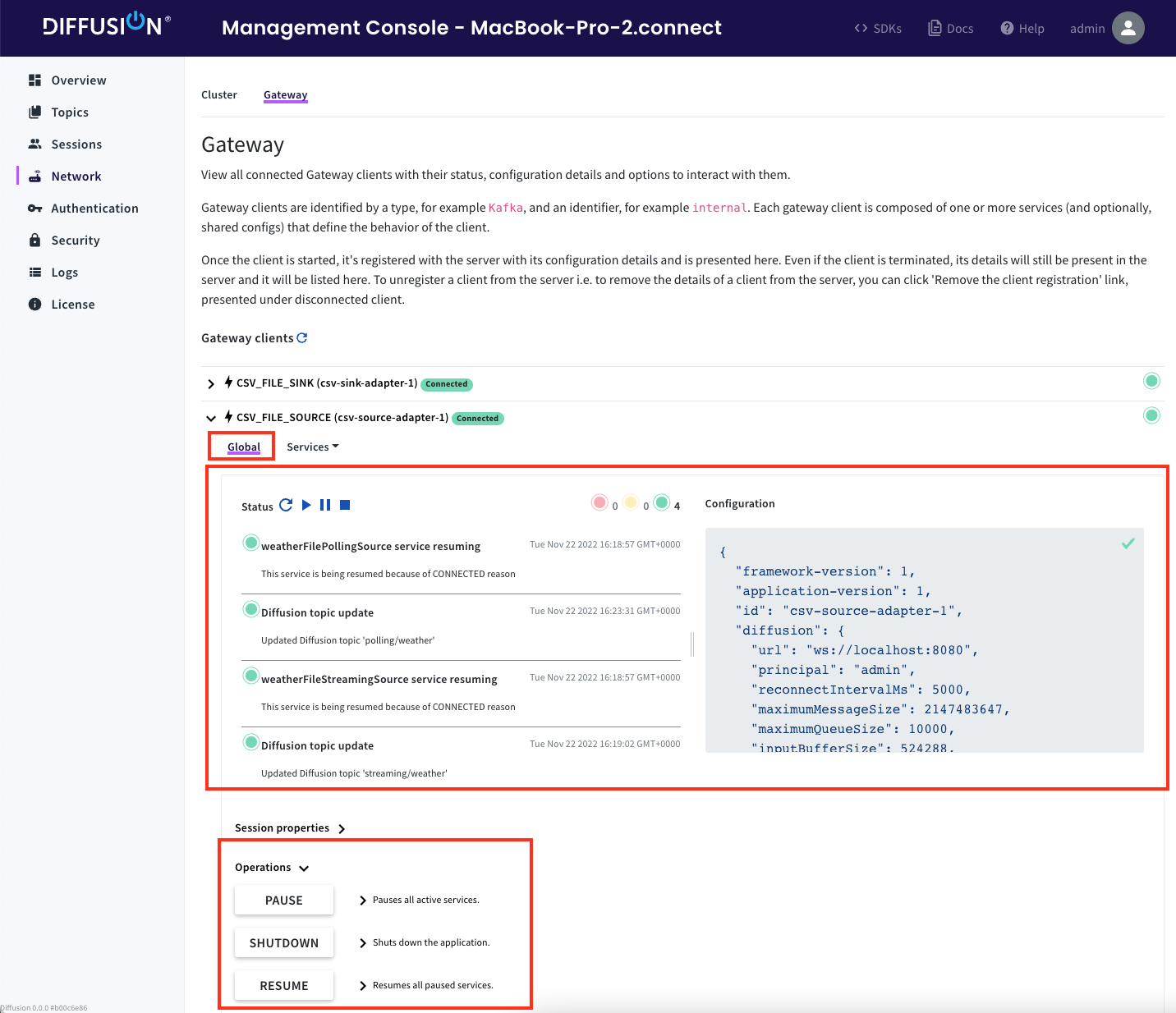The width and height of the screenshot is (1176, 1013).
Task: Go to the Authentication section
Action: click(94, 209)
